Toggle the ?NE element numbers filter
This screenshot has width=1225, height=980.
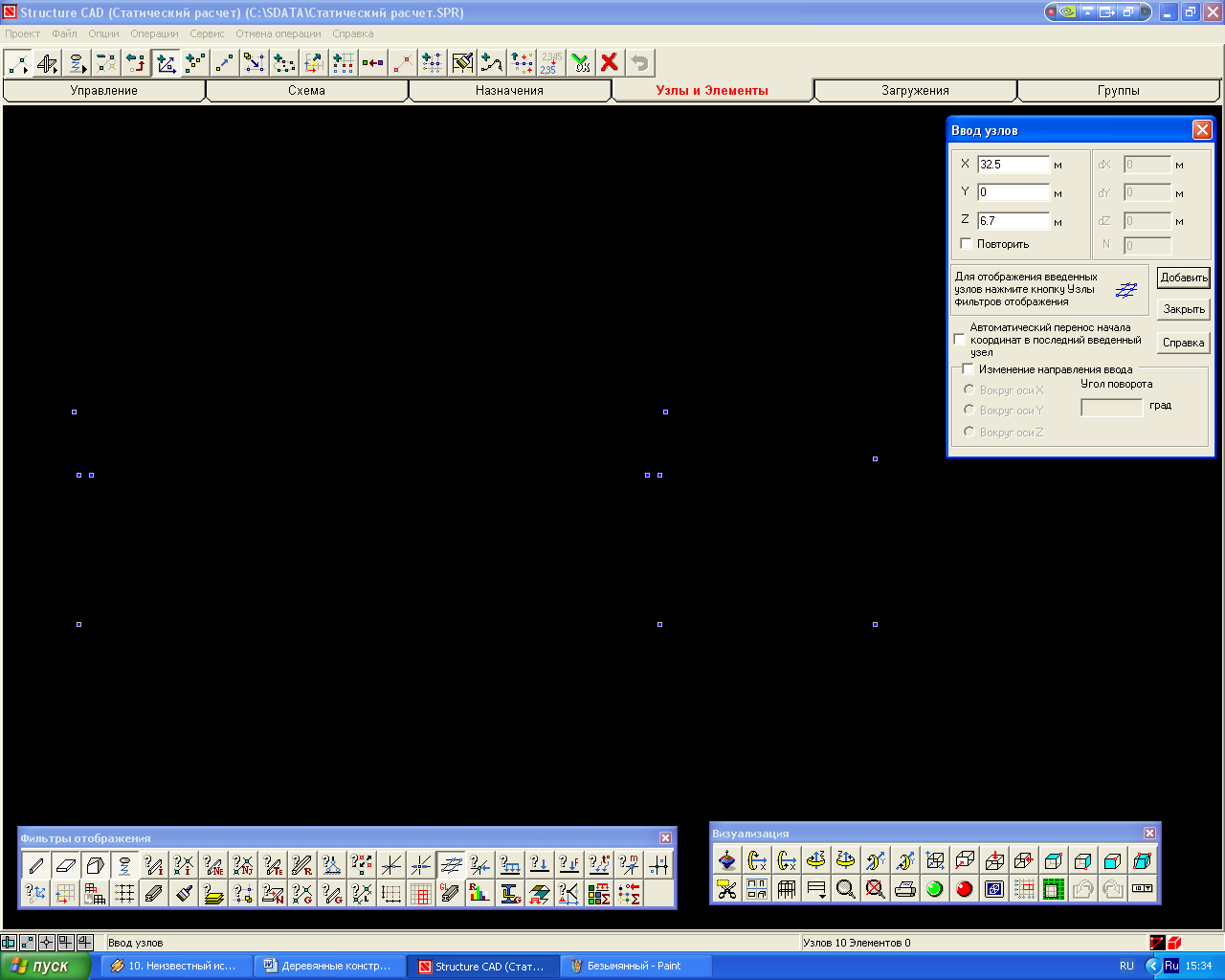pos(212,865)
